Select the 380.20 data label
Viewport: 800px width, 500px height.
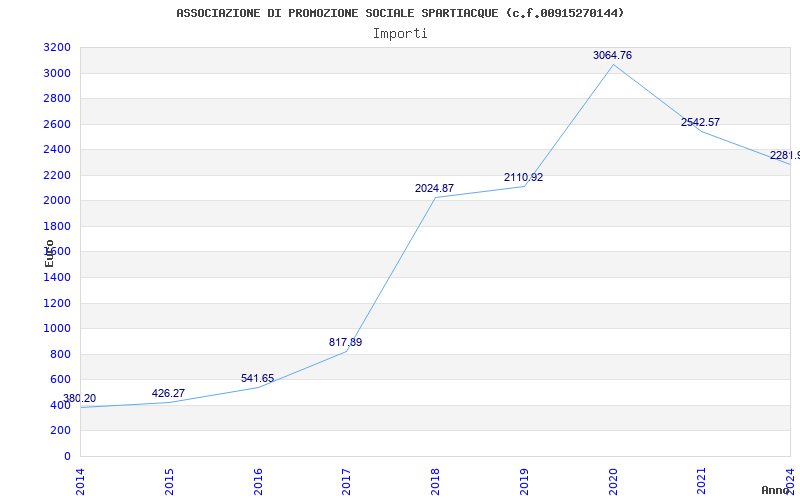[x=79, y=398]
